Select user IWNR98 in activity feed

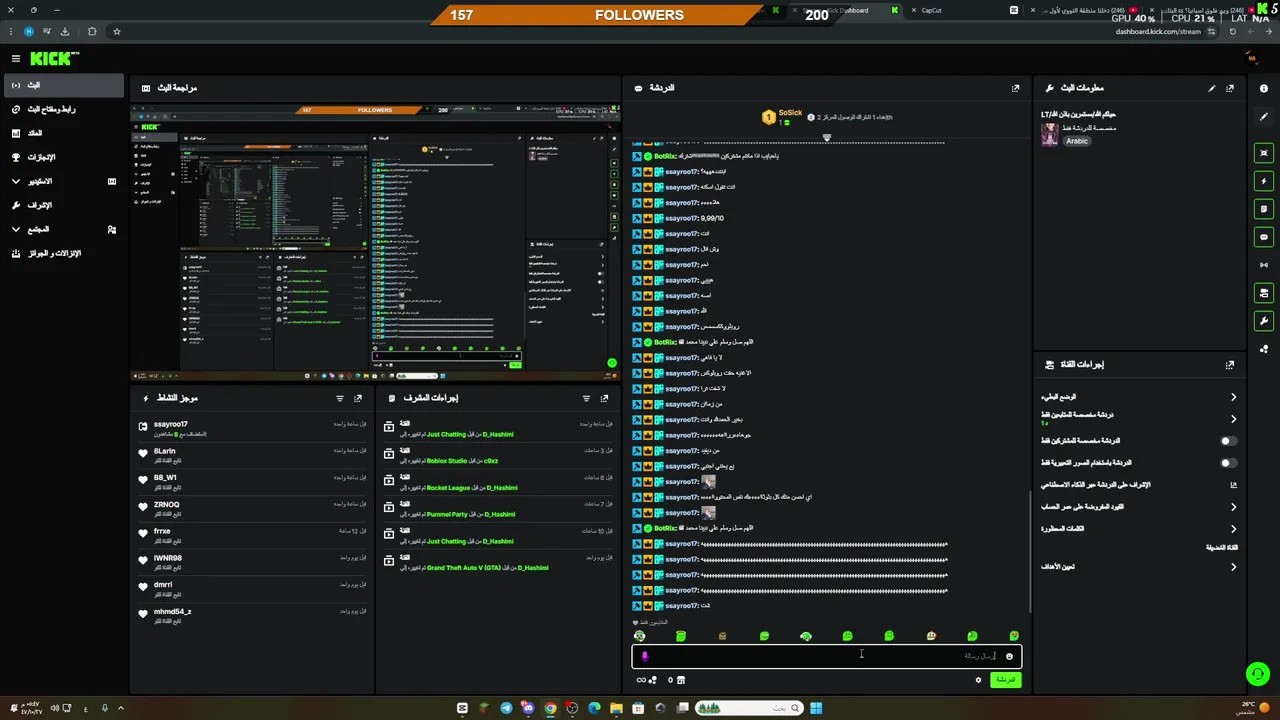point(167,558)
